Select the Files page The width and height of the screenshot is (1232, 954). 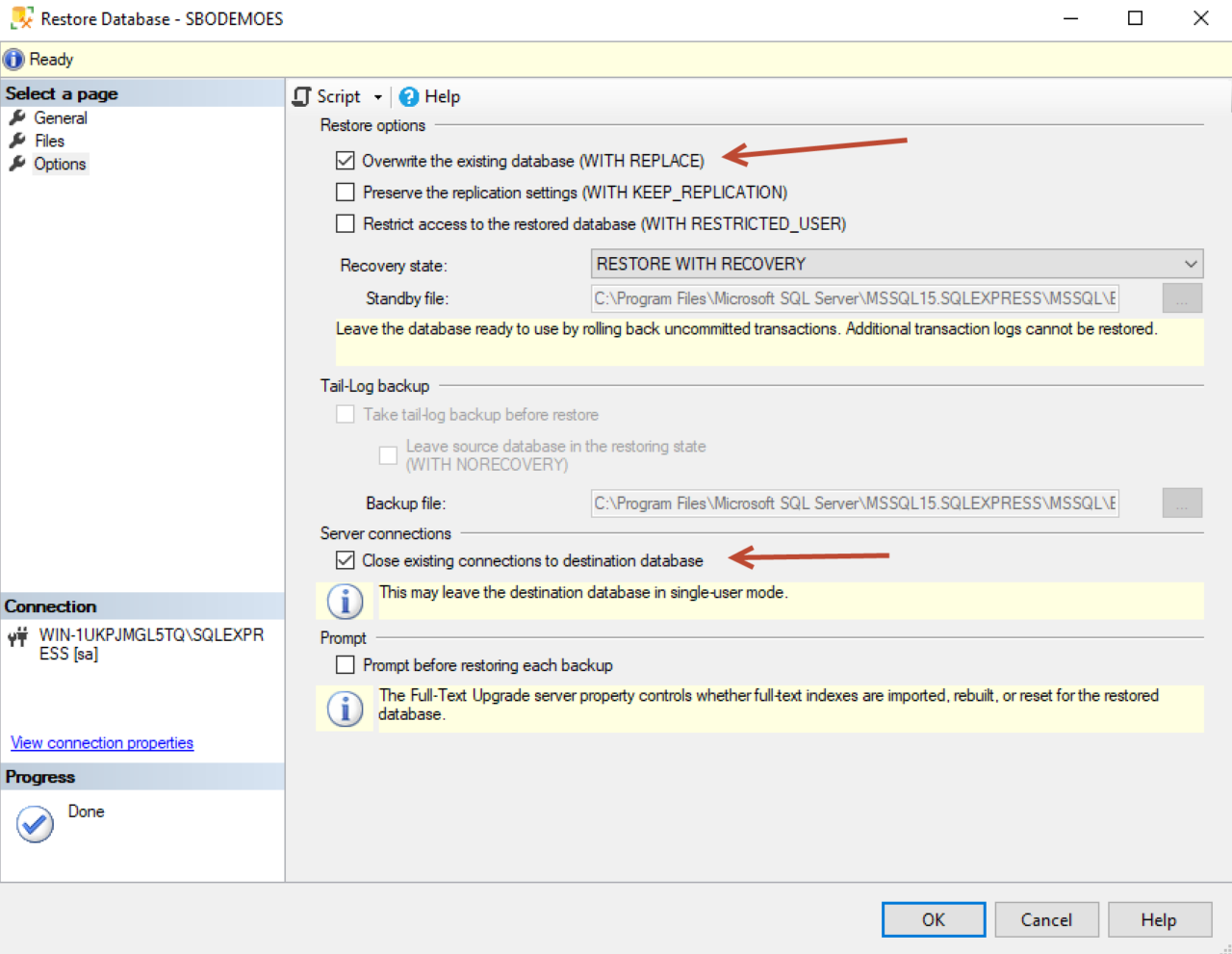coord(49,141)
